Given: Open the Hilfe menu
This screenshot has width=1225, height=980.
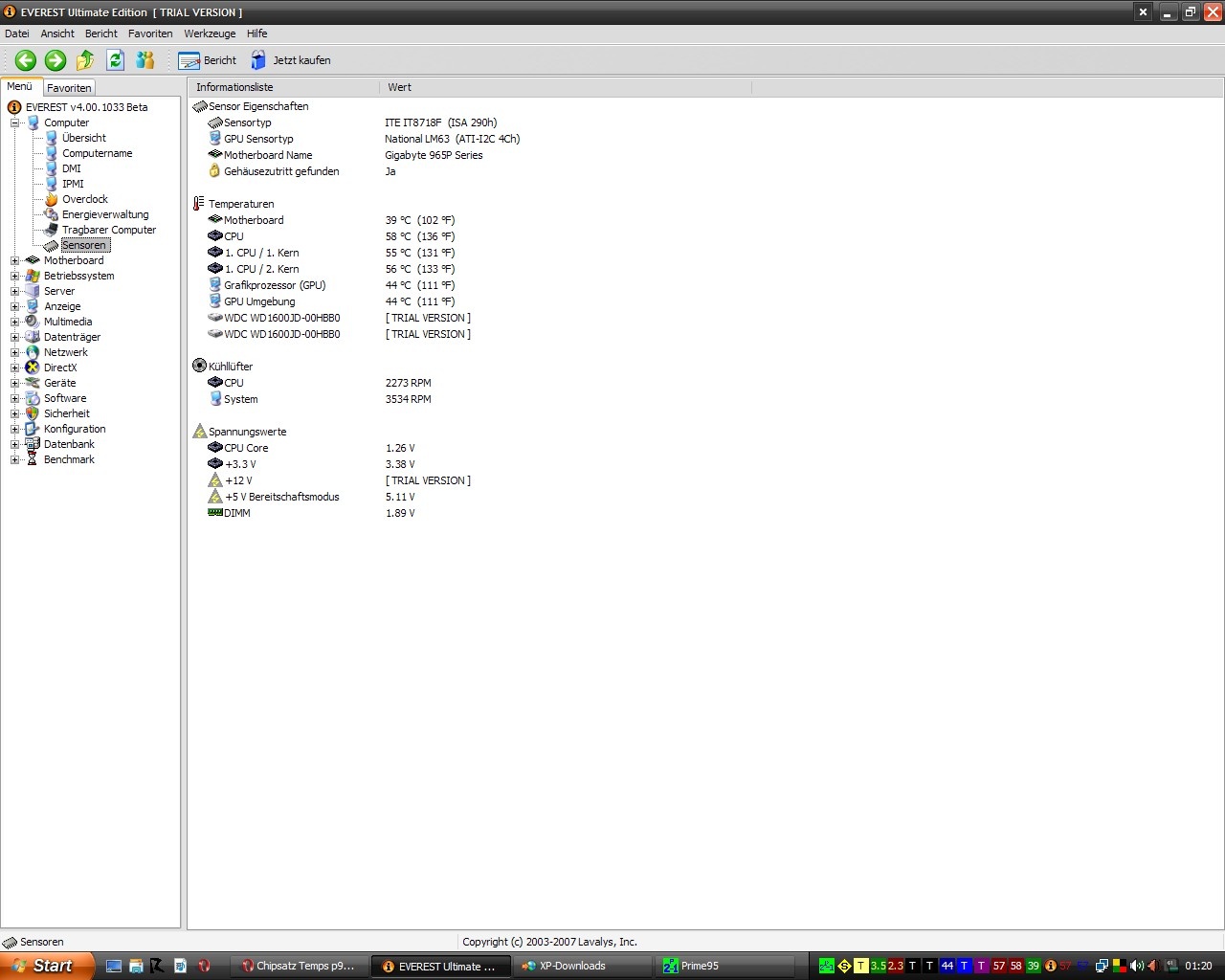Looking at the screenshot, I should coord(257,33).
